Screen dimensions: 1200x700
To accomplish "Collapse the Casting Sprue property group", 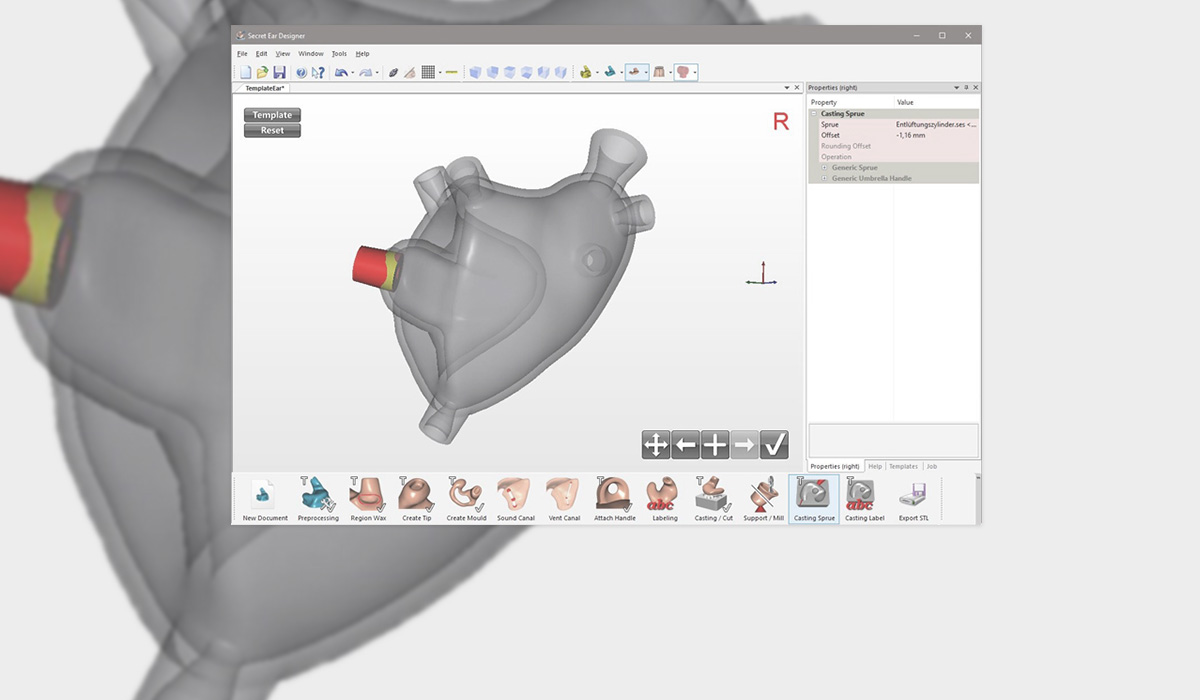I will [x=814, y=114].
